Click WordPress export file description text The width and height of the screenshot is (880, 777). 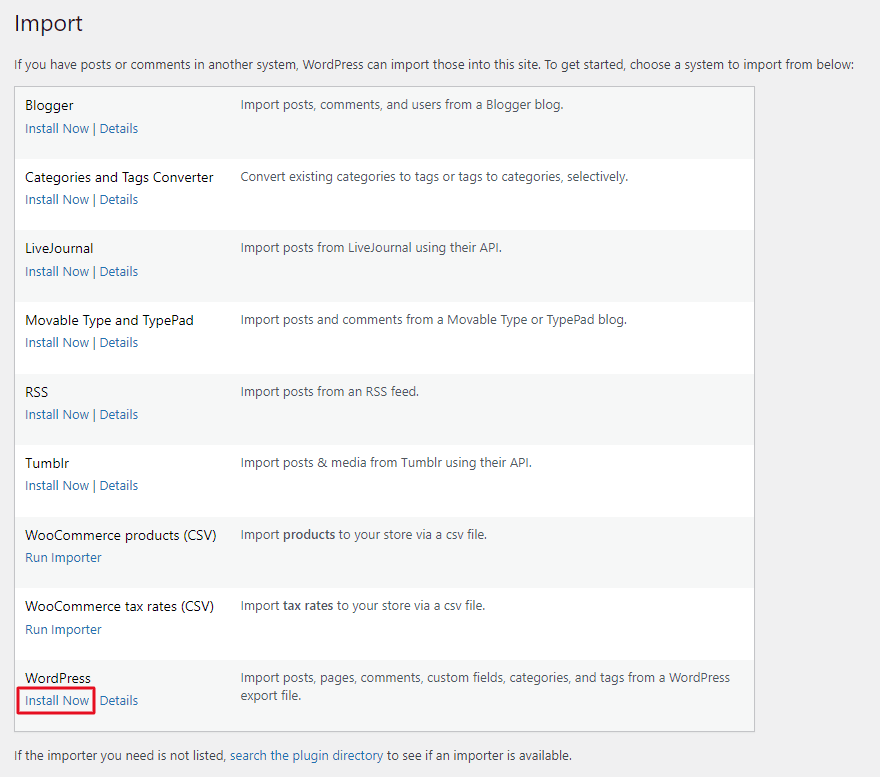485,687
